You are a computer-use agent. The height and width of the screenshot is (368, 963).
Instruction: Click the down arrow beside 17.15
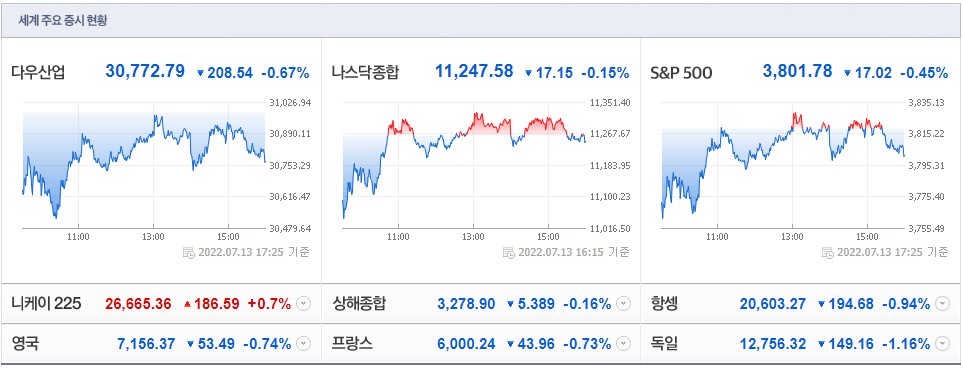[528, 73]
